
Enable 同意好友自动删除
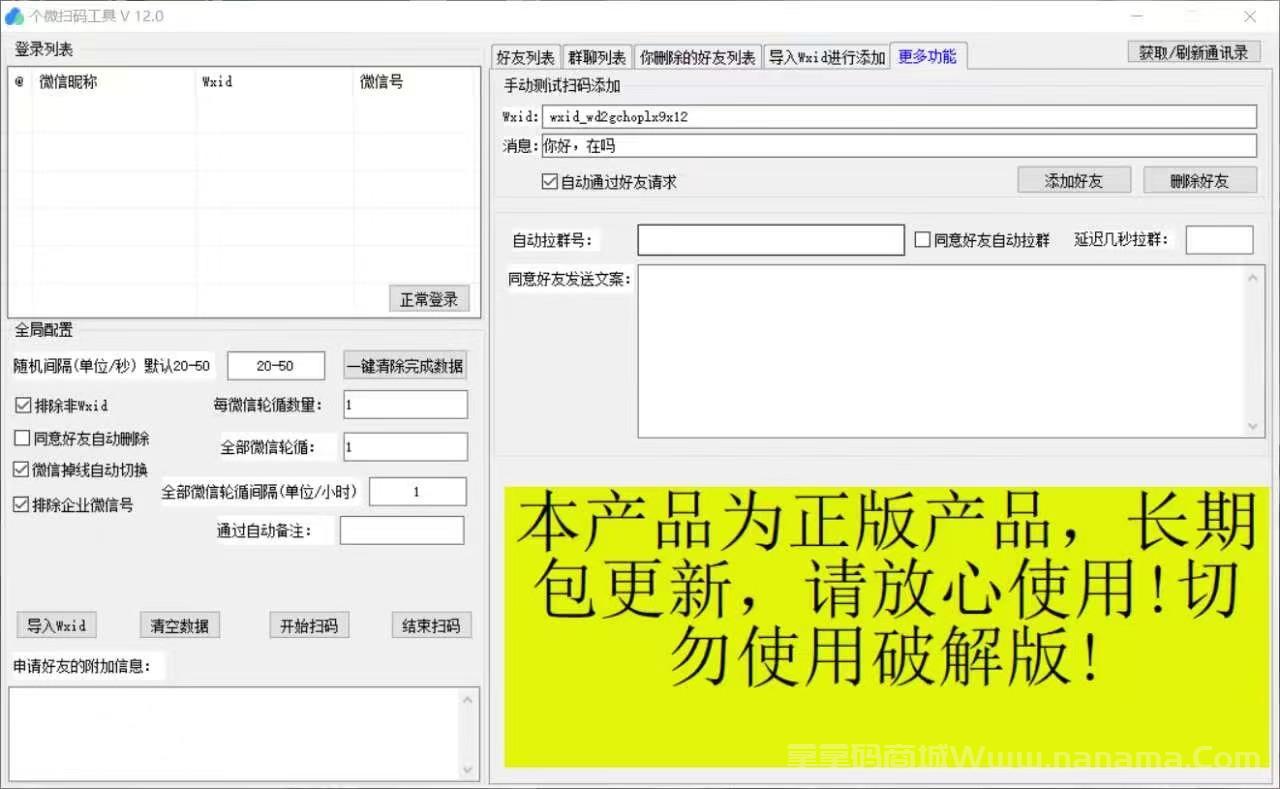(x=20, y=437)
